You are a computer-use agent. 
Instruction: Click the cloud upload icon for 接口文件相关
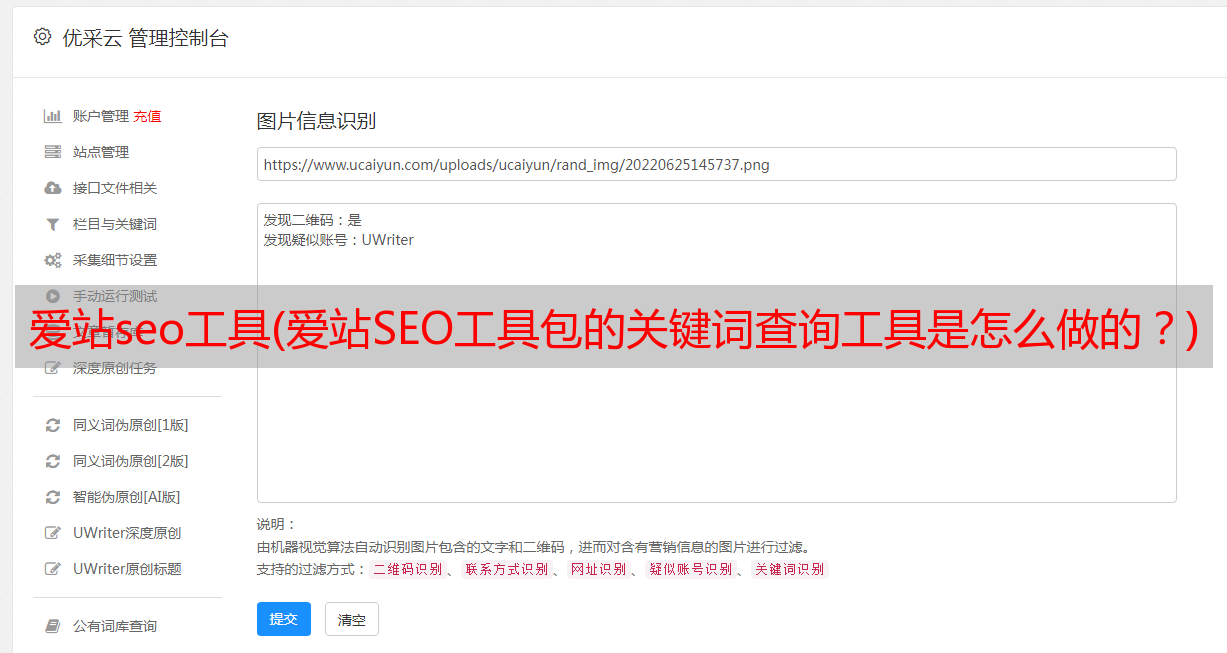53,188
